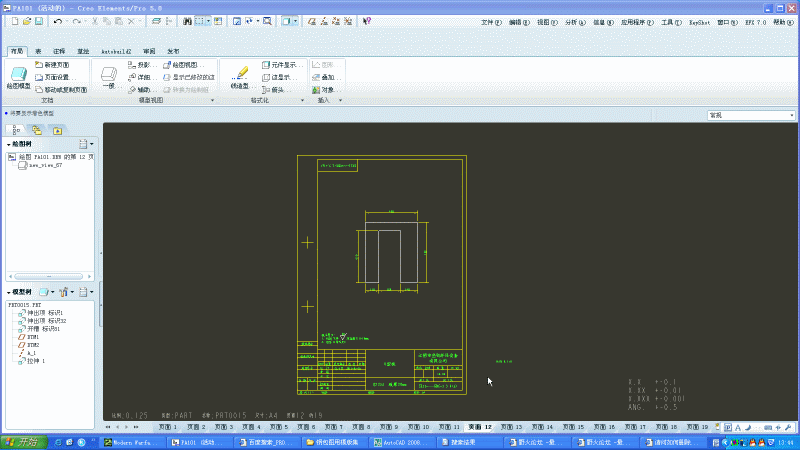Expand the Insert group arrow

coord(340,101)
